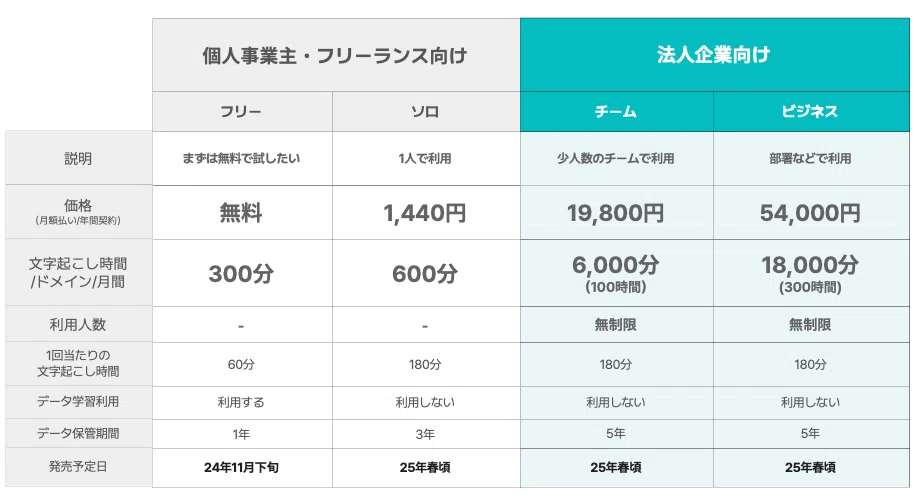This screenshot has height=503, width=917.
Task: Select the データ学習利用 row label
Action: 78,402
